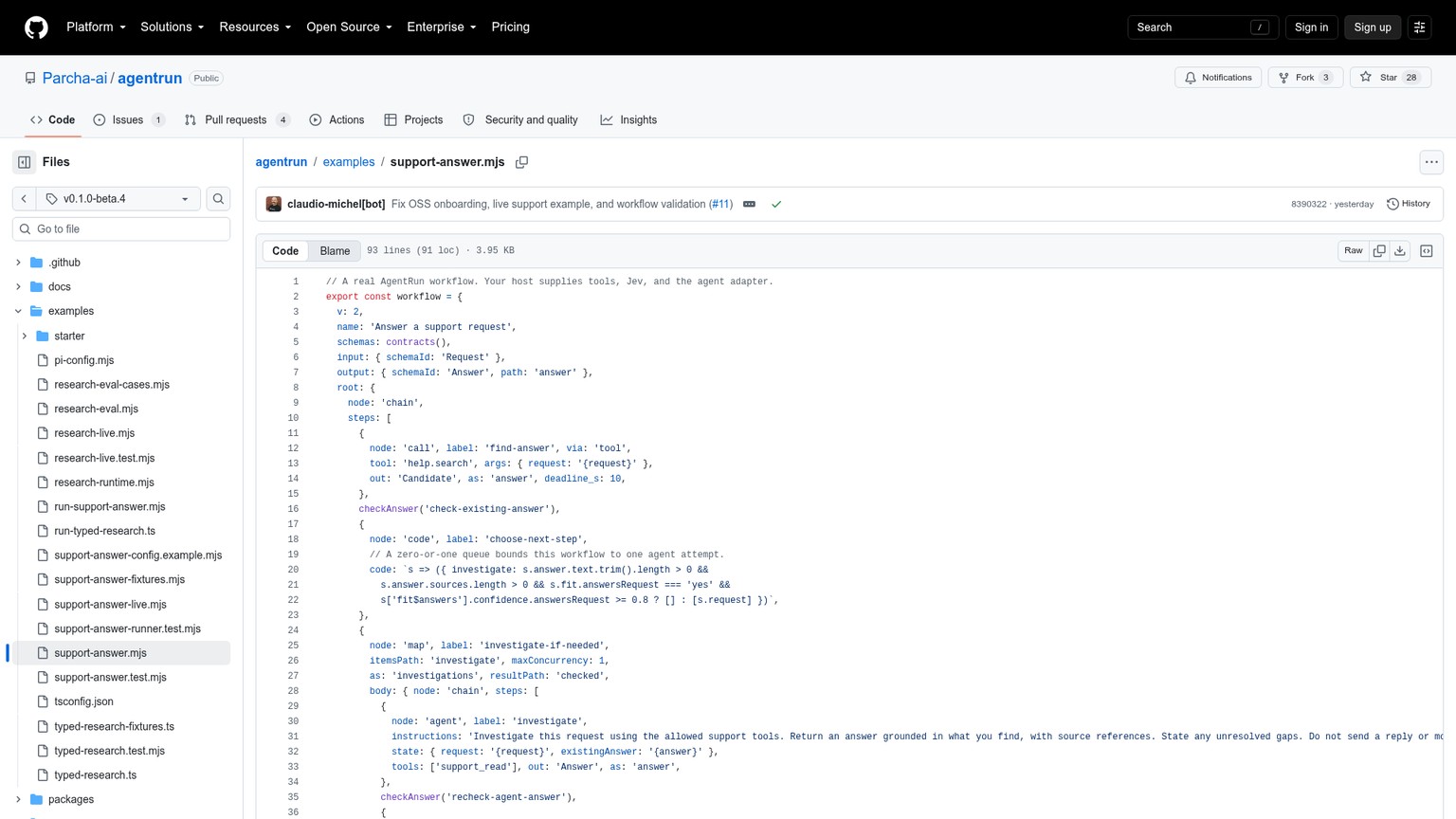Click the Sign in button
Screen dimensions: 1456x819
click(x=1311, y=27)
